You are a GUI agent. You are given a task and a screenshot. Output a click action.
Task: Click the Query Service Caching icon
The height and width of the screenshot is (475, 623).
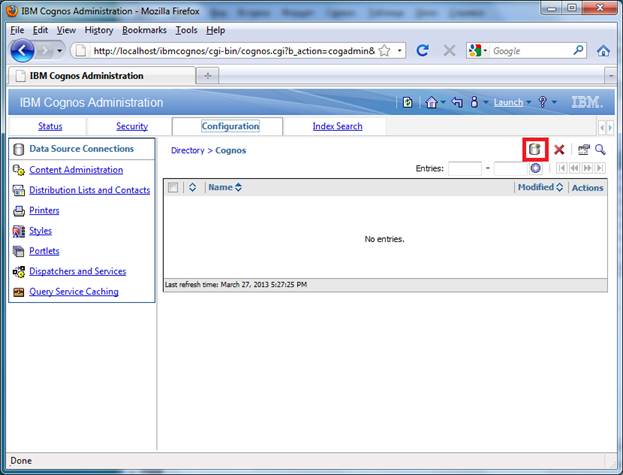point(19,292)
